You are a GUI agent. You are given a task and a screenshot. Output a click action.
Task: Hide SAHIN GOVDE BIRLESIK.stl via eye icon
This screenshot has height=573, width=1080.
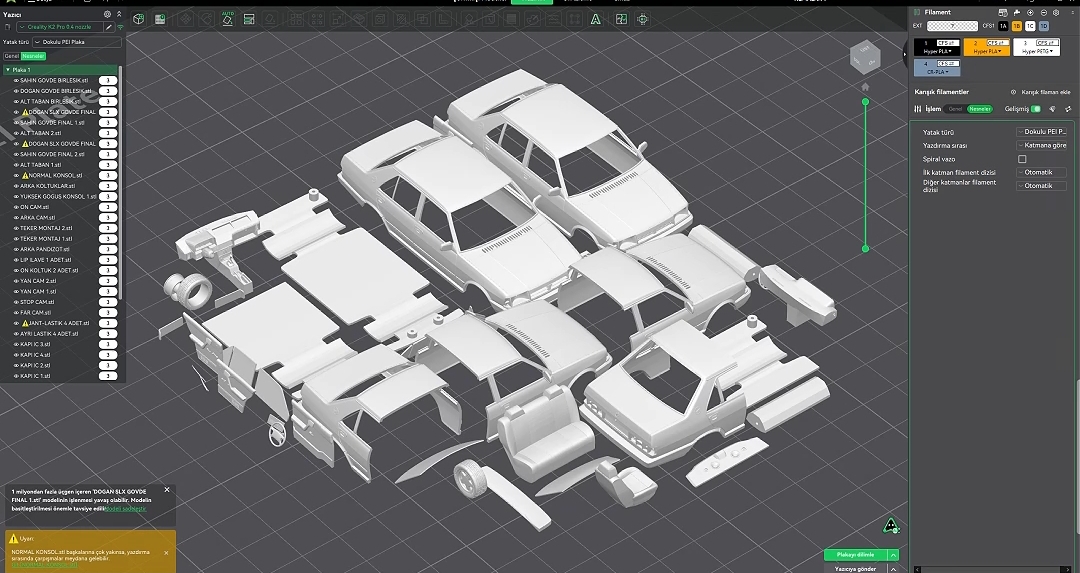coord(17,81)
